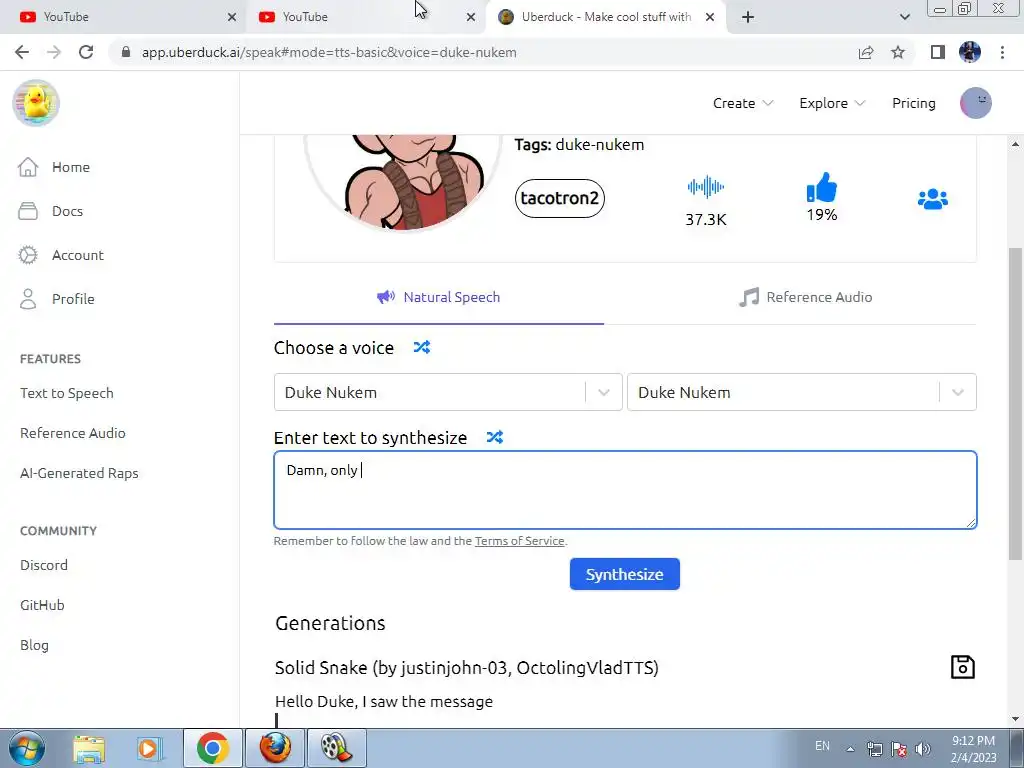Open Windows Media Player taskbar icon
Viewport: 1024px width, 768px height.
click(149, 748)
